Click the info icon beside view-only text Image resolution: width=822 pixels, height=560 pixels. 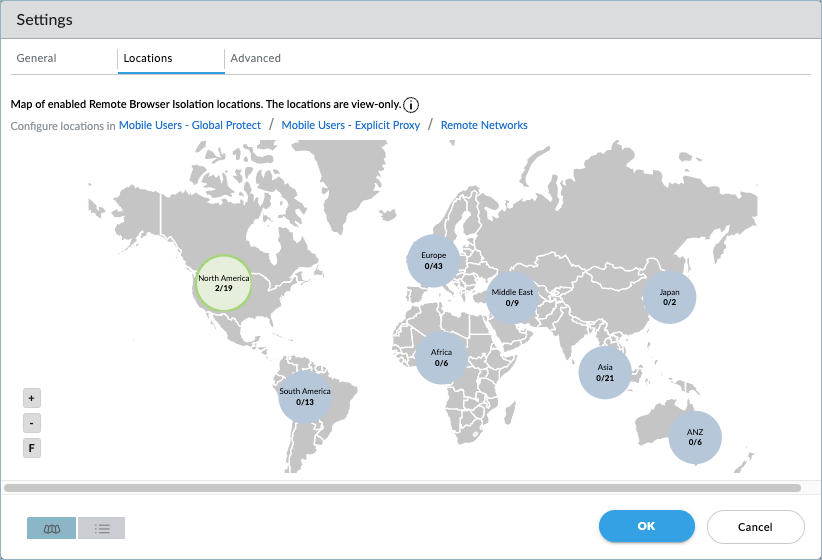click(411, 105)
